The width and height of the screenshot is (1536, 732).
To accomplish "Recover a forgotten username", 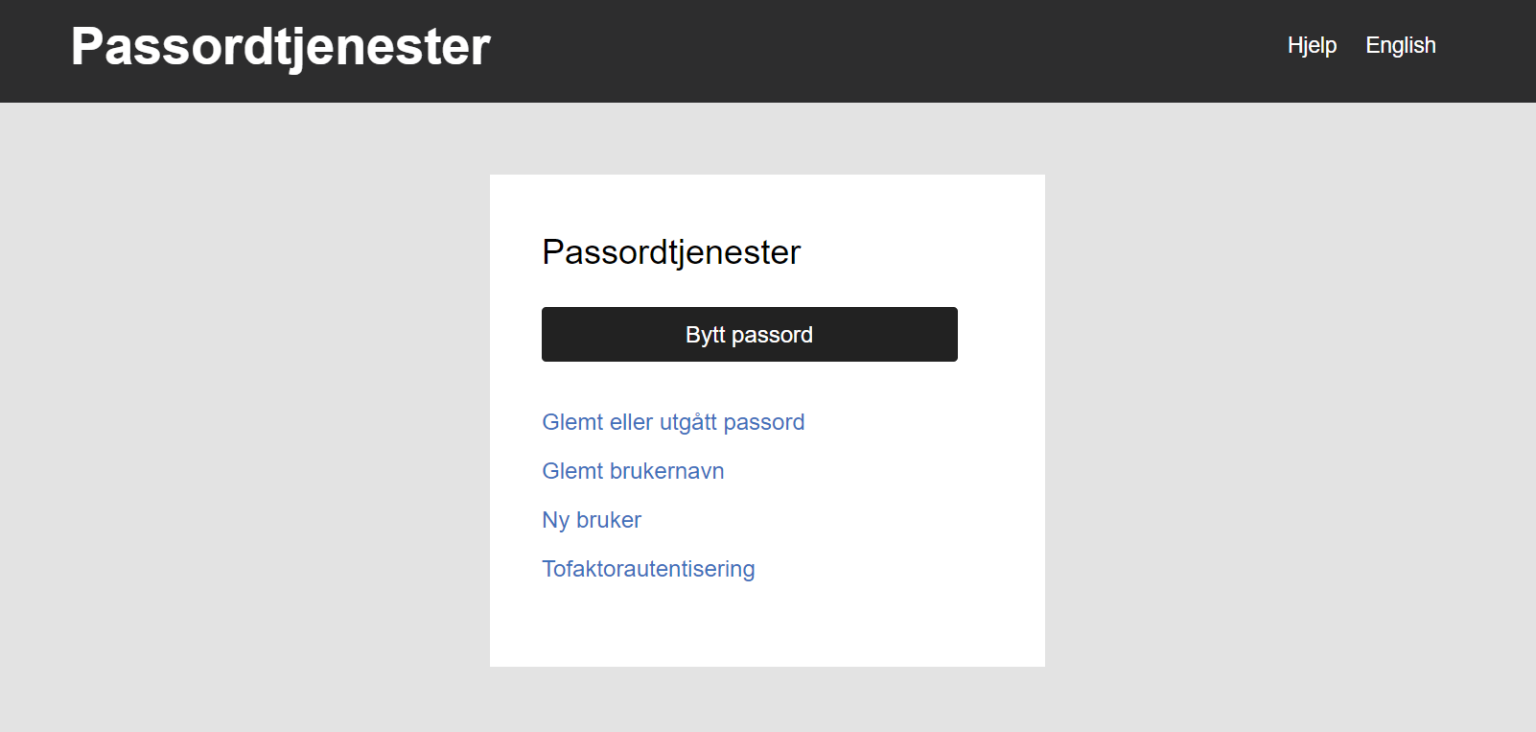I will point(632,471).
